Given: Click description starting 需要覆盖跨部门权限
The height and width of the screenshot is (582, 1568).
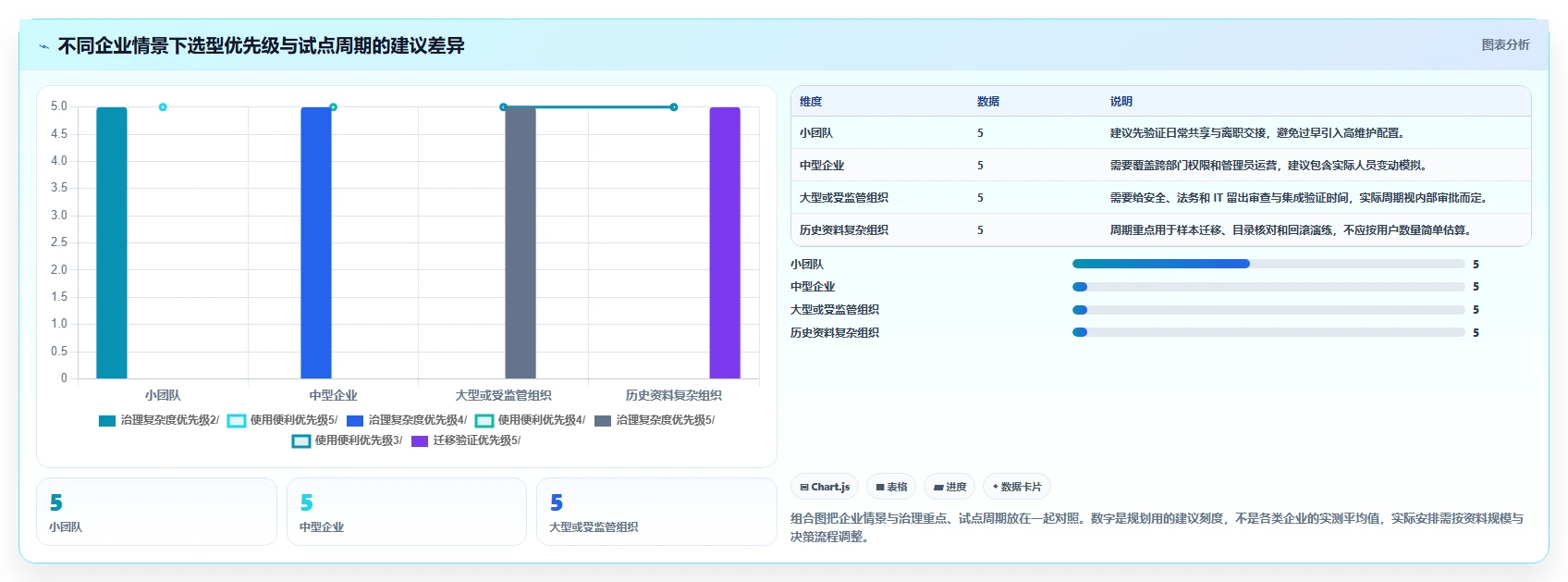Looking at the screenshot, I should pos(1269,166).
